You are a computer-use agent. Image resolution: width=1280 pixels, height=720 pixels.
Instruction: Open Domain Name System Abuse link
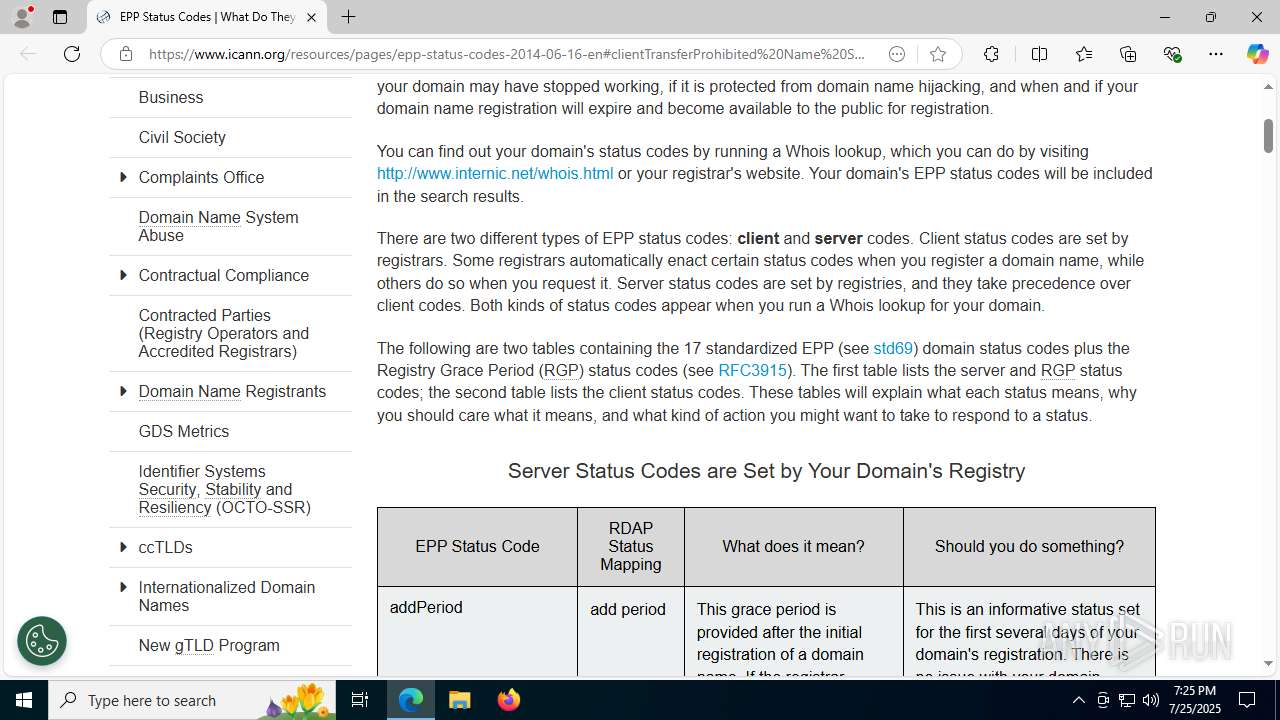(x=218, y=226)
